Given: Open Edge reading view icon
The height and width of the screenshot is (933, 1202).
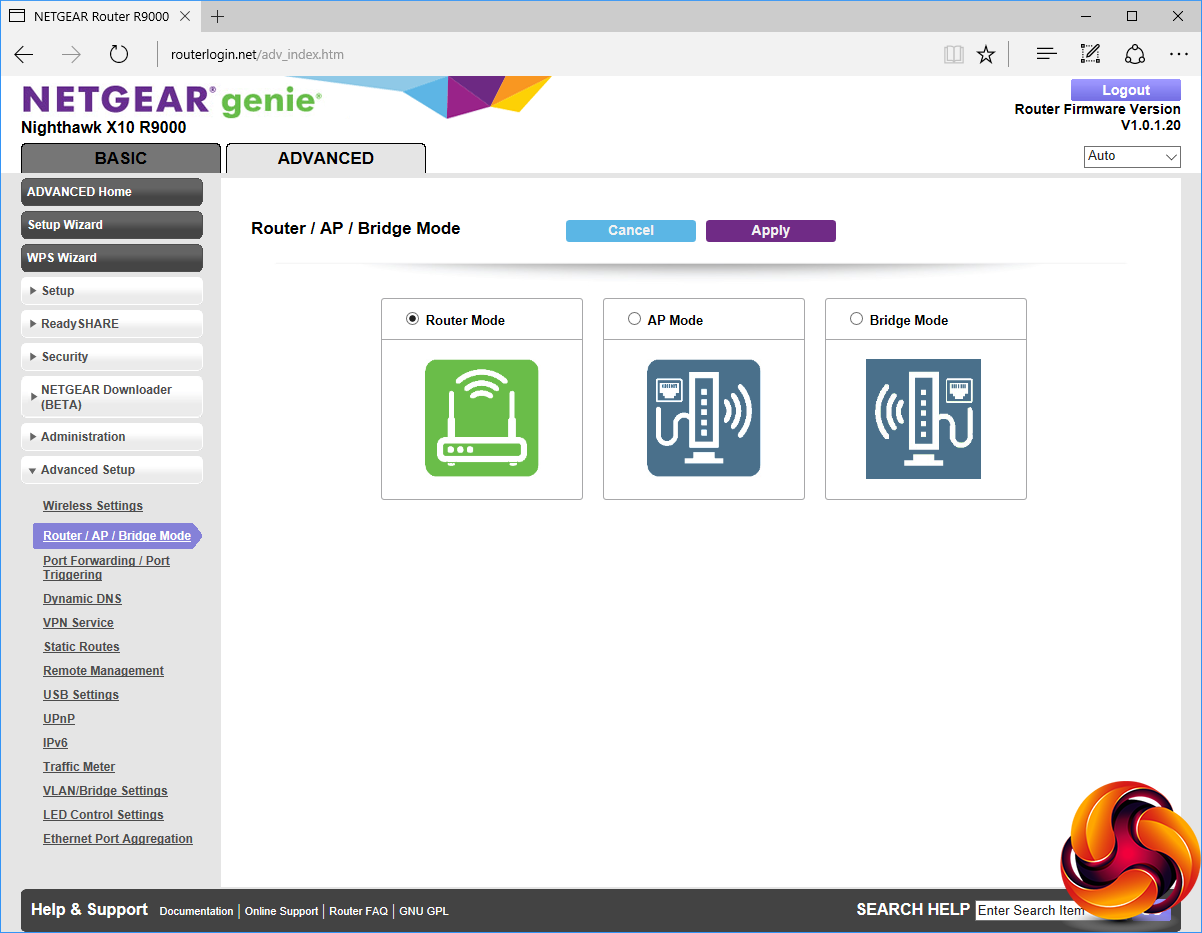Looking at the screenshot, I should (x=954, y=55).
